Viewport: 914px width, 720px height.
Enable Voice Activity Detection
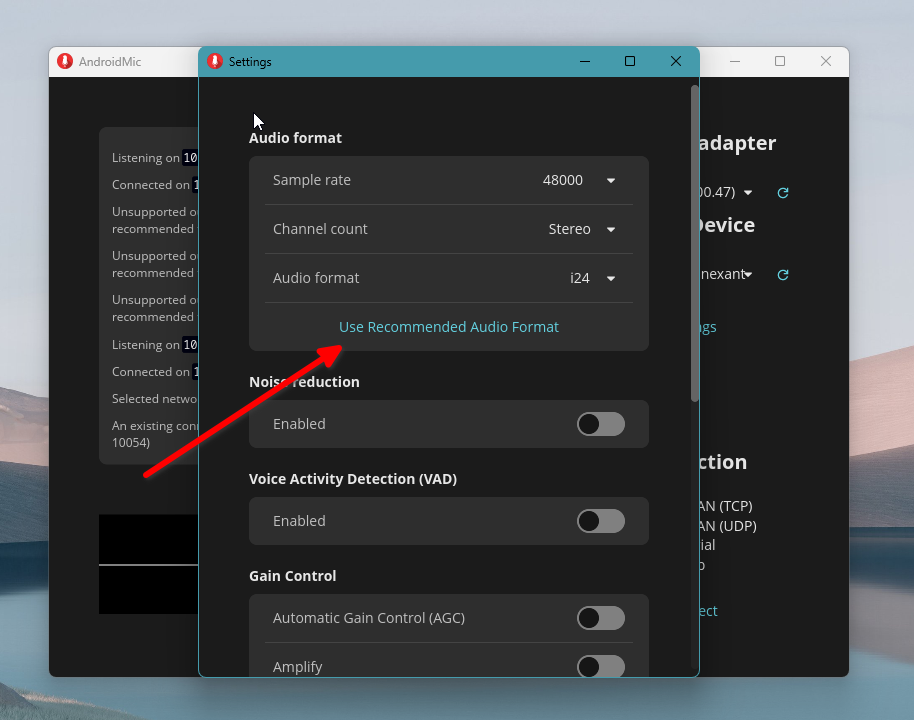click(x=600, y=521)
